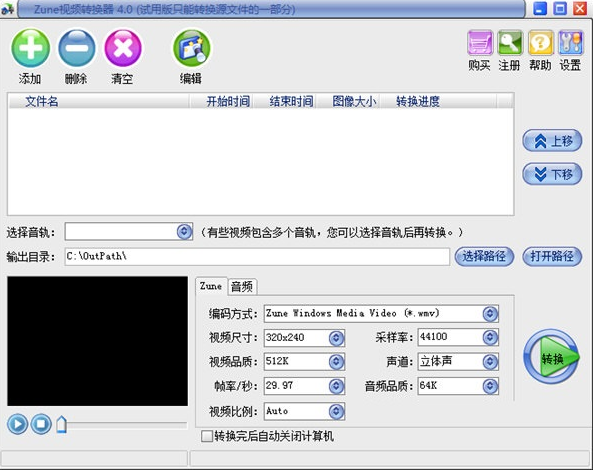Start conversion with the 转换 button

click(x=552, y=357)
